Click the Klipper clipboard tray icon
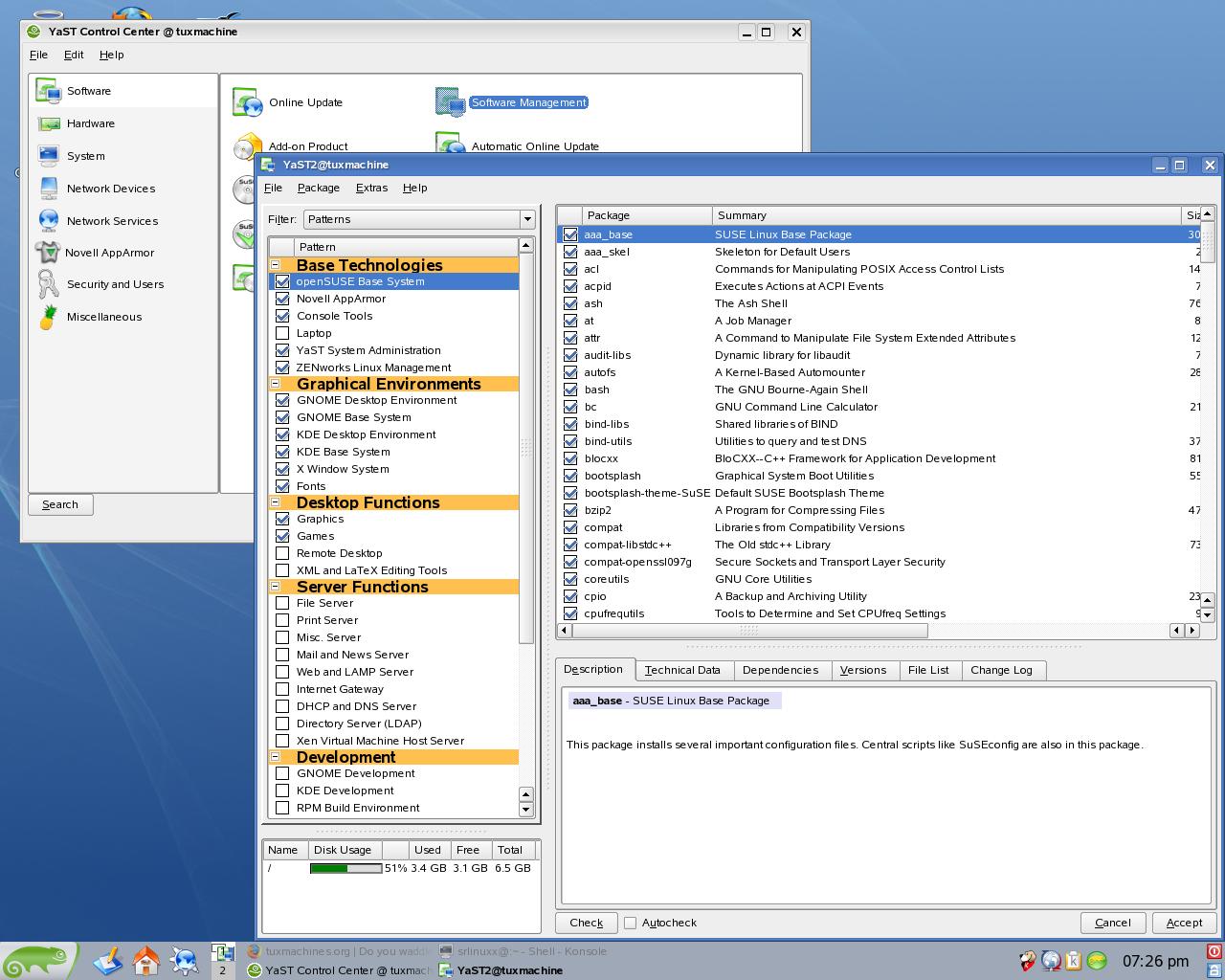This screenshot has height=980, width=1225. pyautogui.click(x=1074, y=961)
